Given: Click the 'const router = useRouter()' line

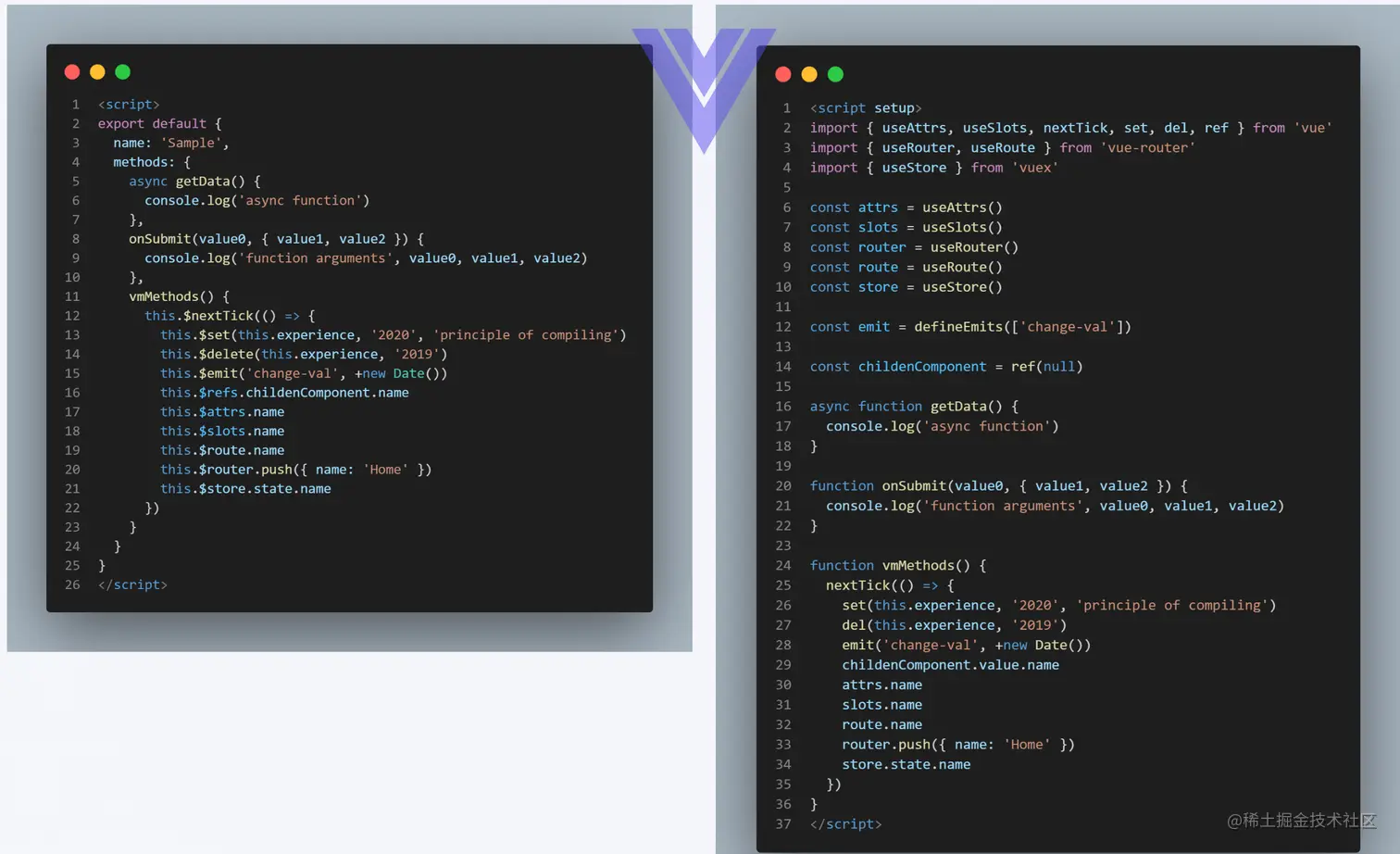Looking at the screenshot, I should coord(915,247).
